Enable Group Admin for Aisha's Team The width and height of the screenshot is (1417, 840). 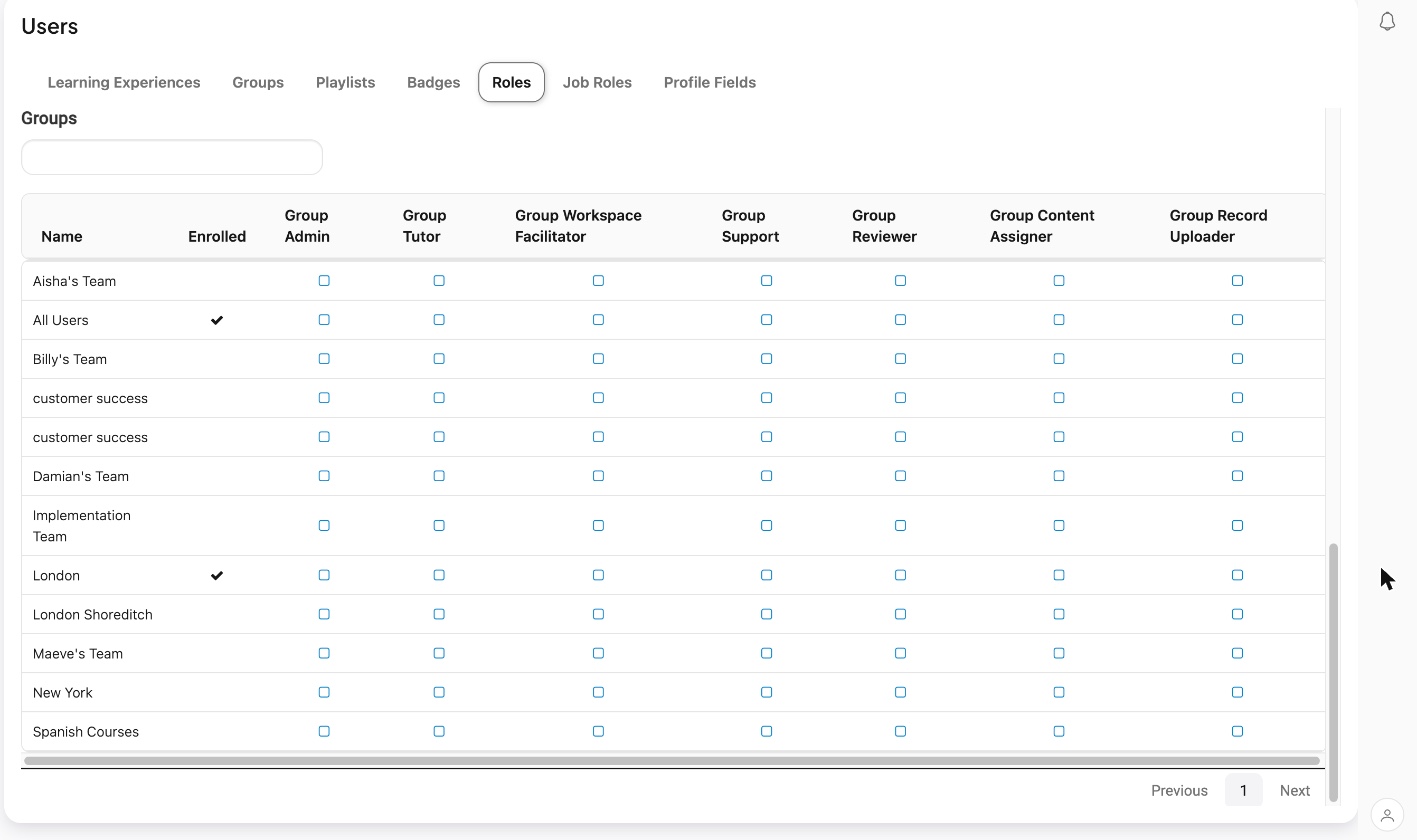[324, 281]
